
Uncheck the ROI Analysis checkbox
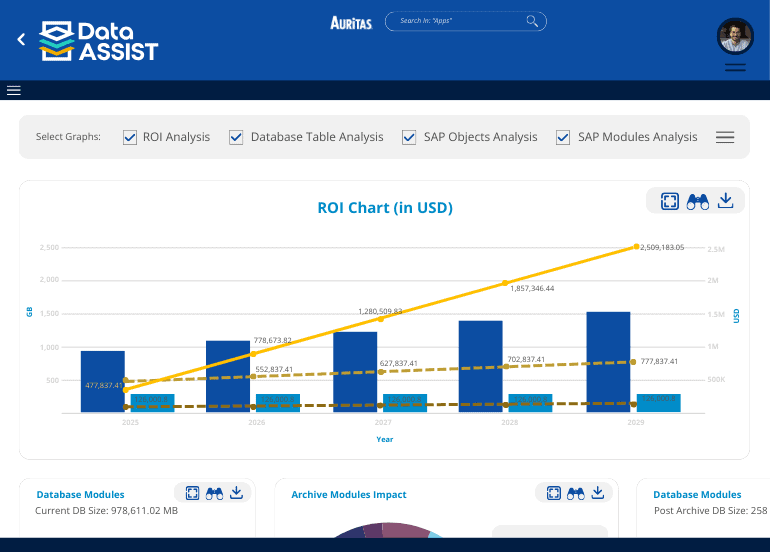pos(130,138)
